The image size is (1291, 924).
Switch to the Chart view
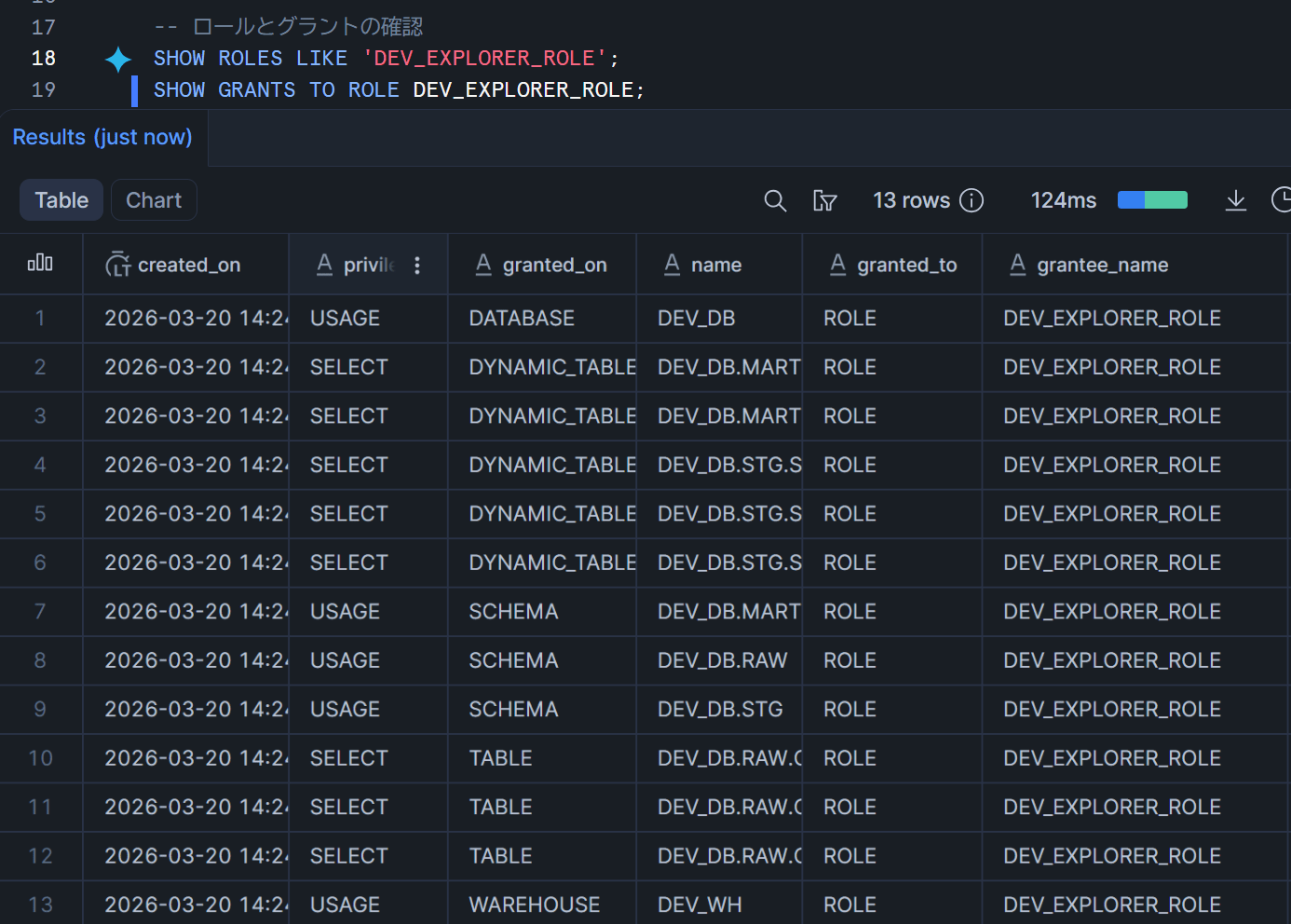pos(154,200)
